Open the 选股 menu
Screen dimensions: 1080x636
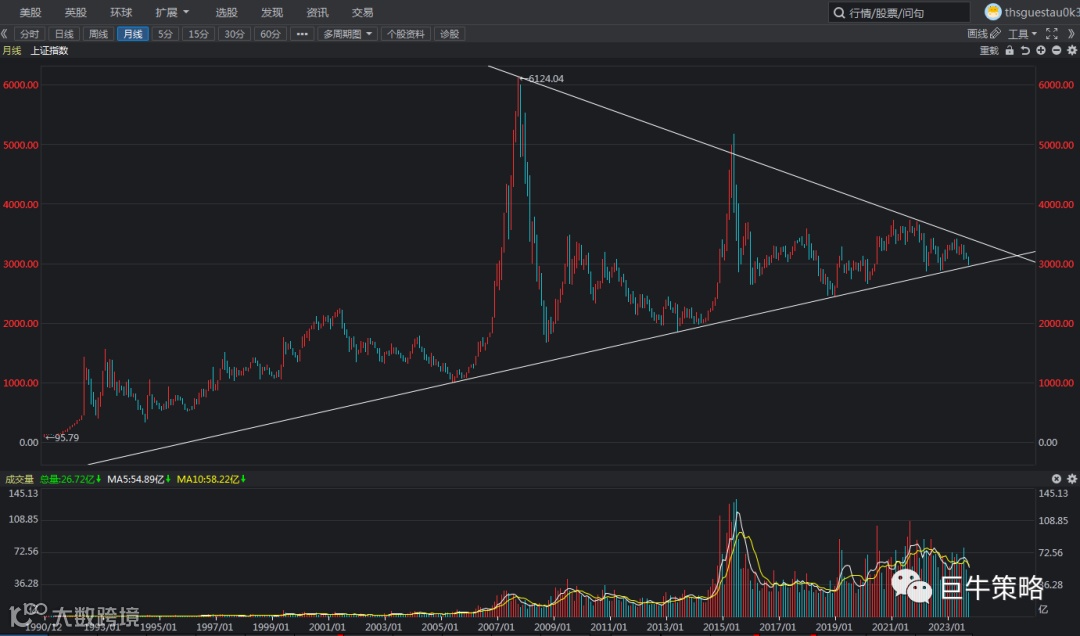(x=227, y=12)
